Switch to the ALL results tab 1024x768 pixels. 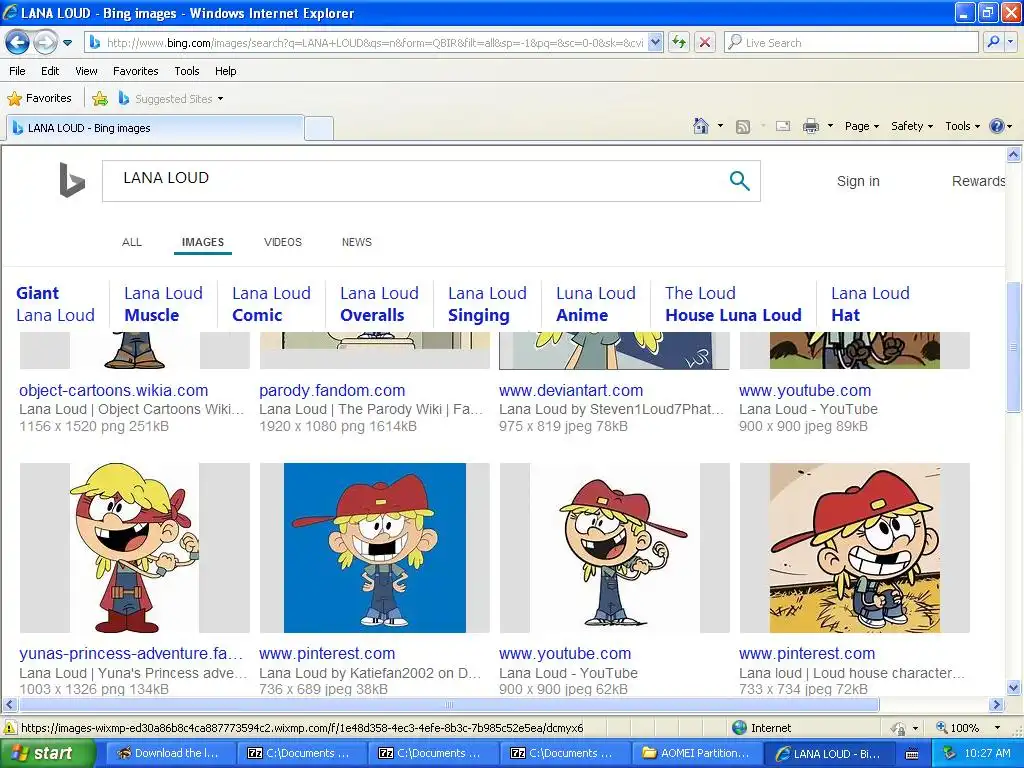coord(132,242)
